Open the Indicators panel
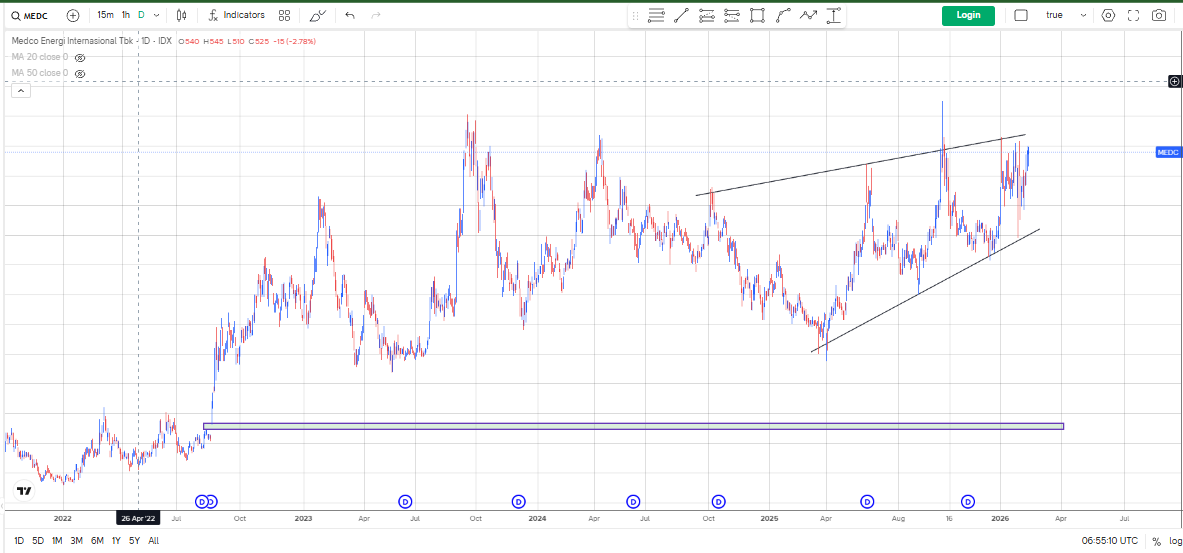The width and height of the screenshot is (1183, 553). 237,15
